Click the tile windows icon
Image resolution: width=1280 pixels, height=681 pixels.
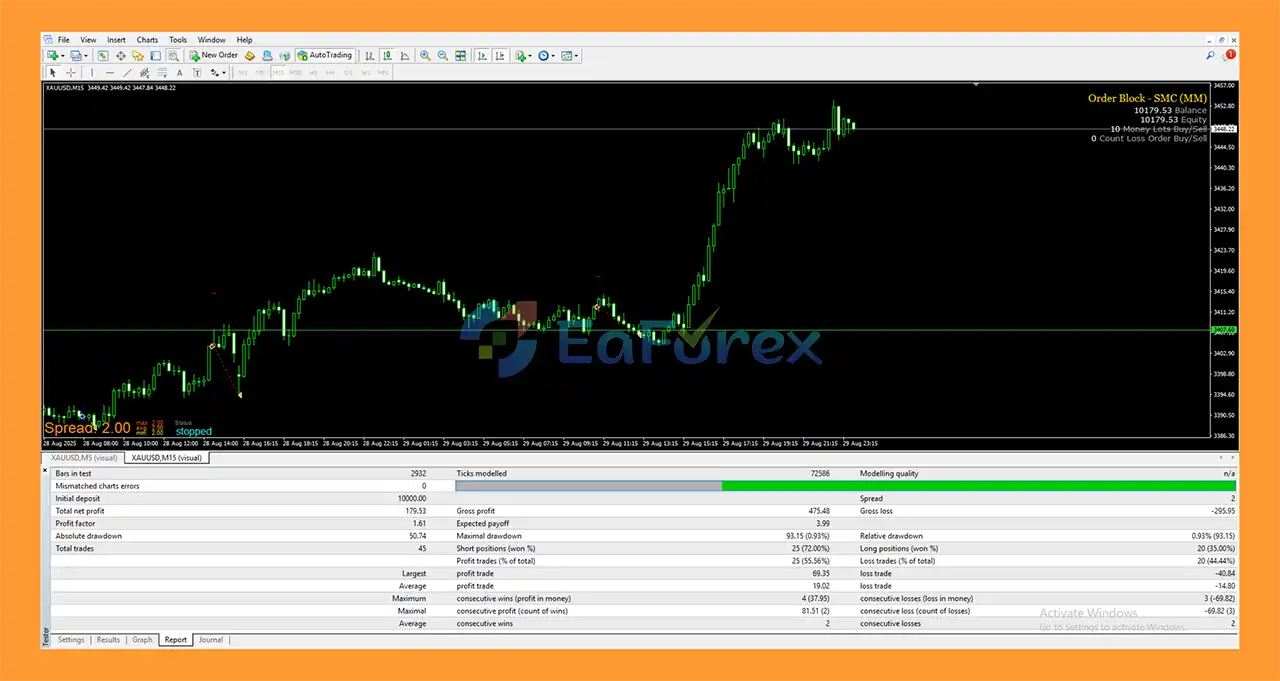point(461,56)
